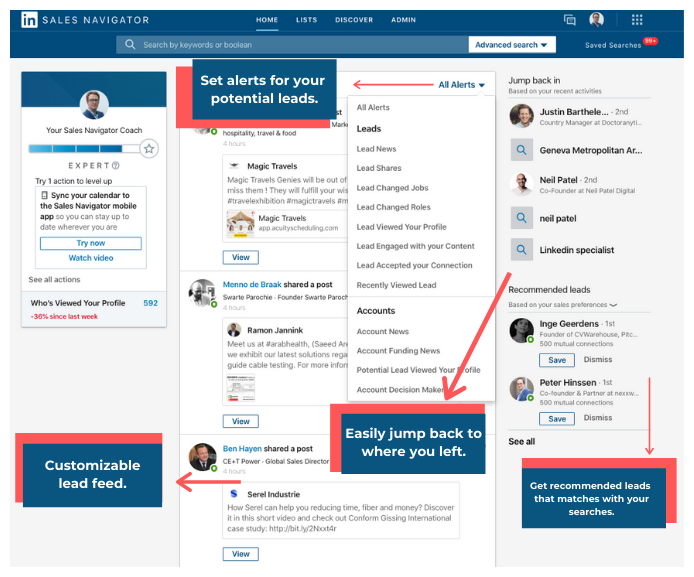
Task: Click See all recommended leads
Action: [x=521, y=442]
